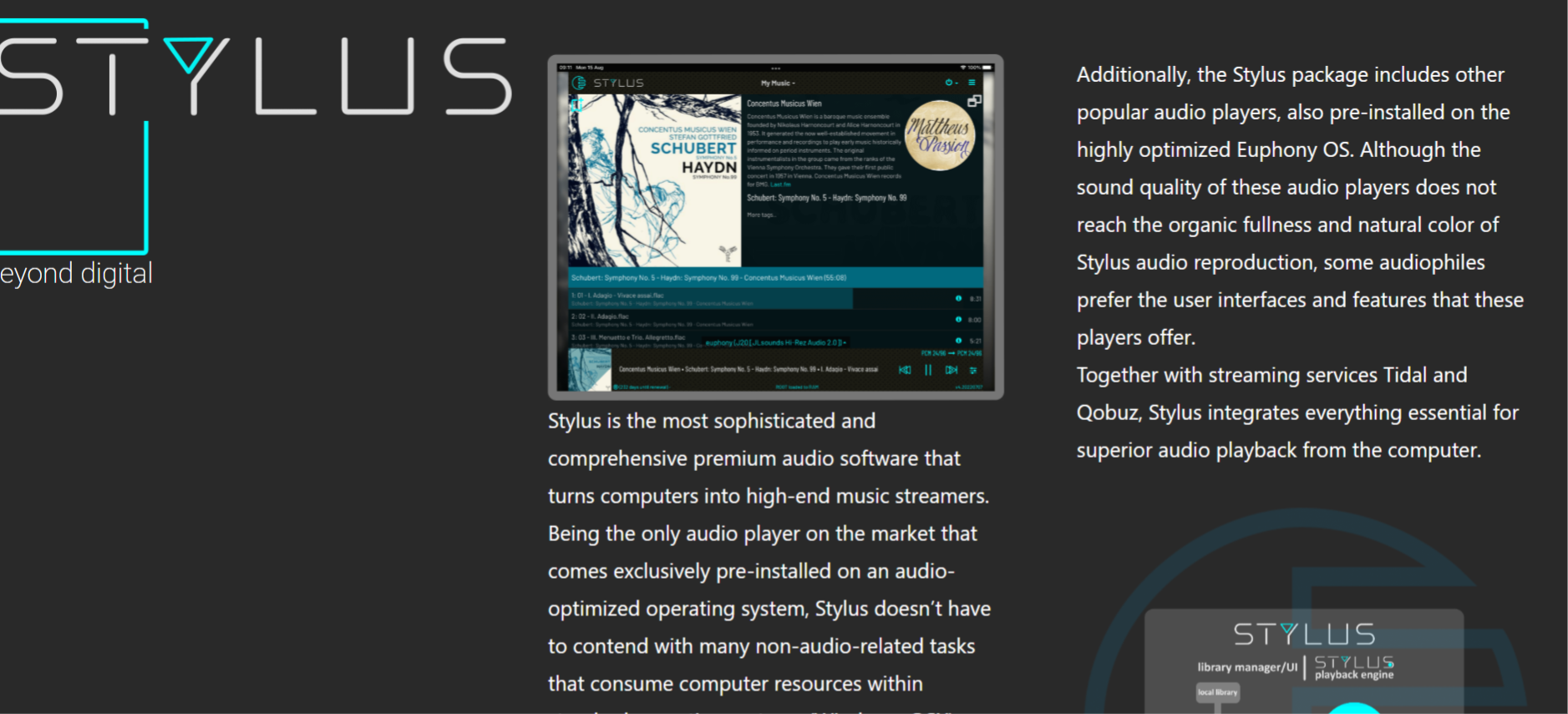This screenshot has width=1568, height=714.
Task: Click the now-playing track title in the player bar
Action: (748, 369)
